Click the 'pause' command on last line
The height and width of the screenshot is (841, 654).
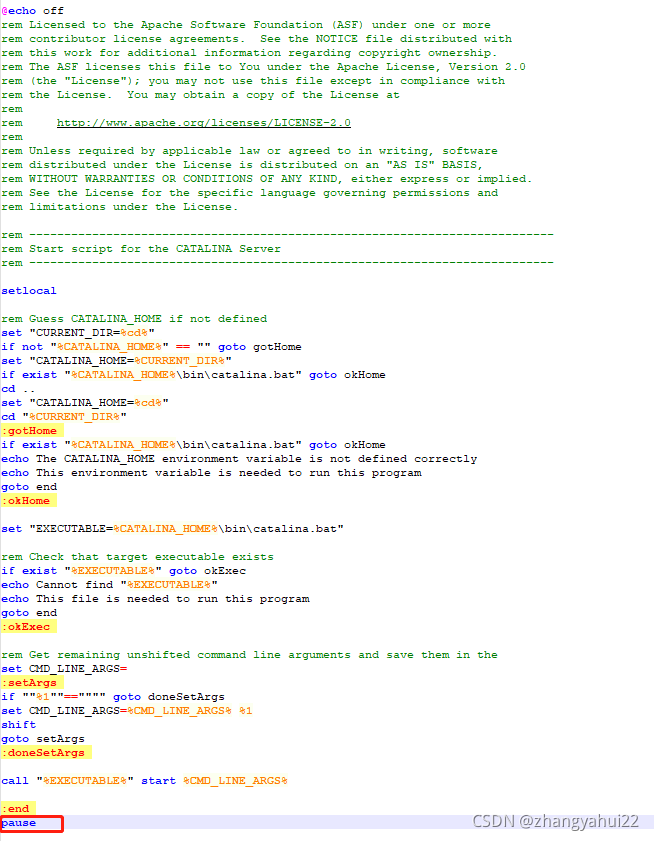[19, 823]
